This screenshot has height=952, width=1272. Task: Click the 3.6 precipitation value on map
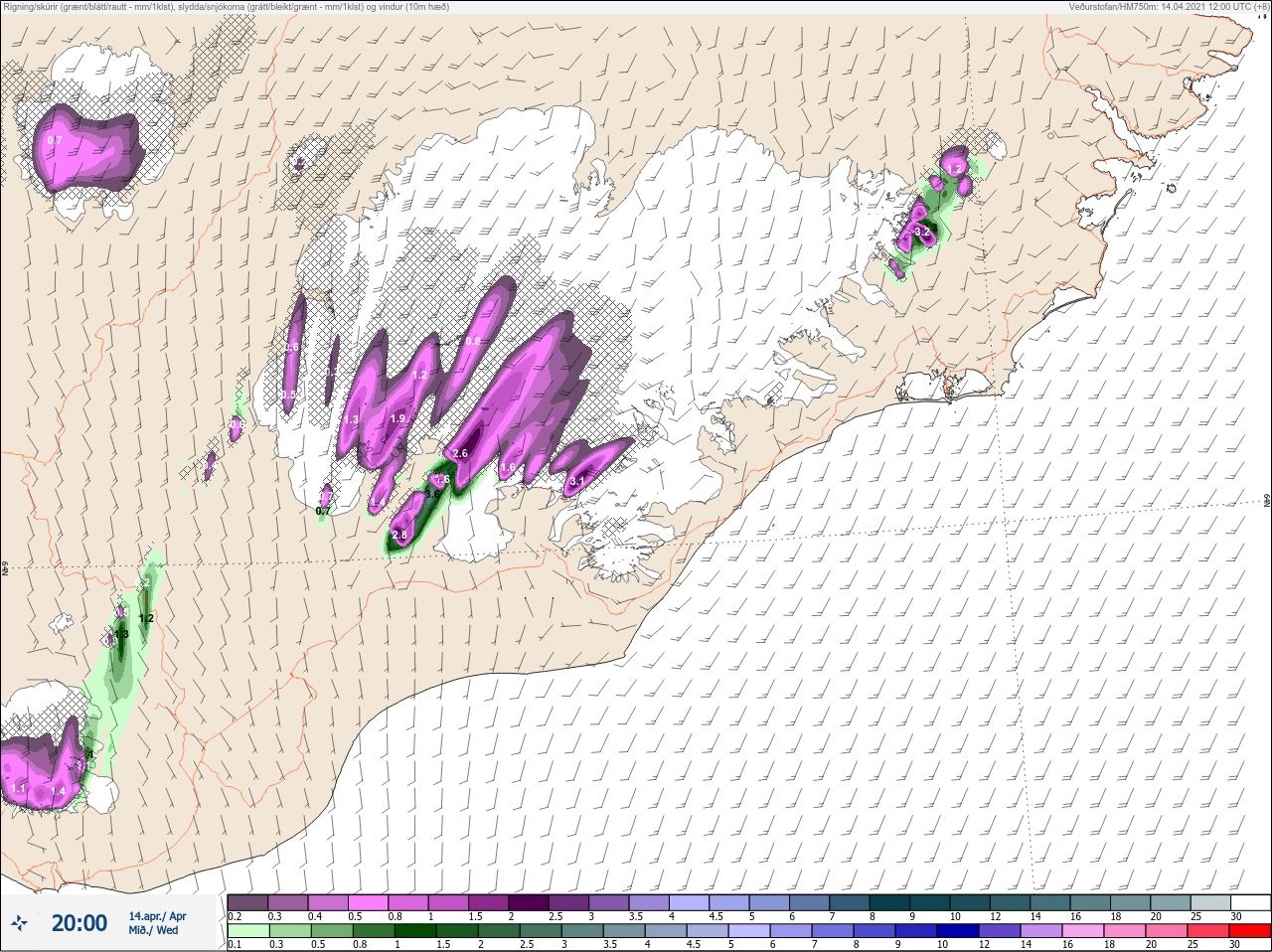432,493
